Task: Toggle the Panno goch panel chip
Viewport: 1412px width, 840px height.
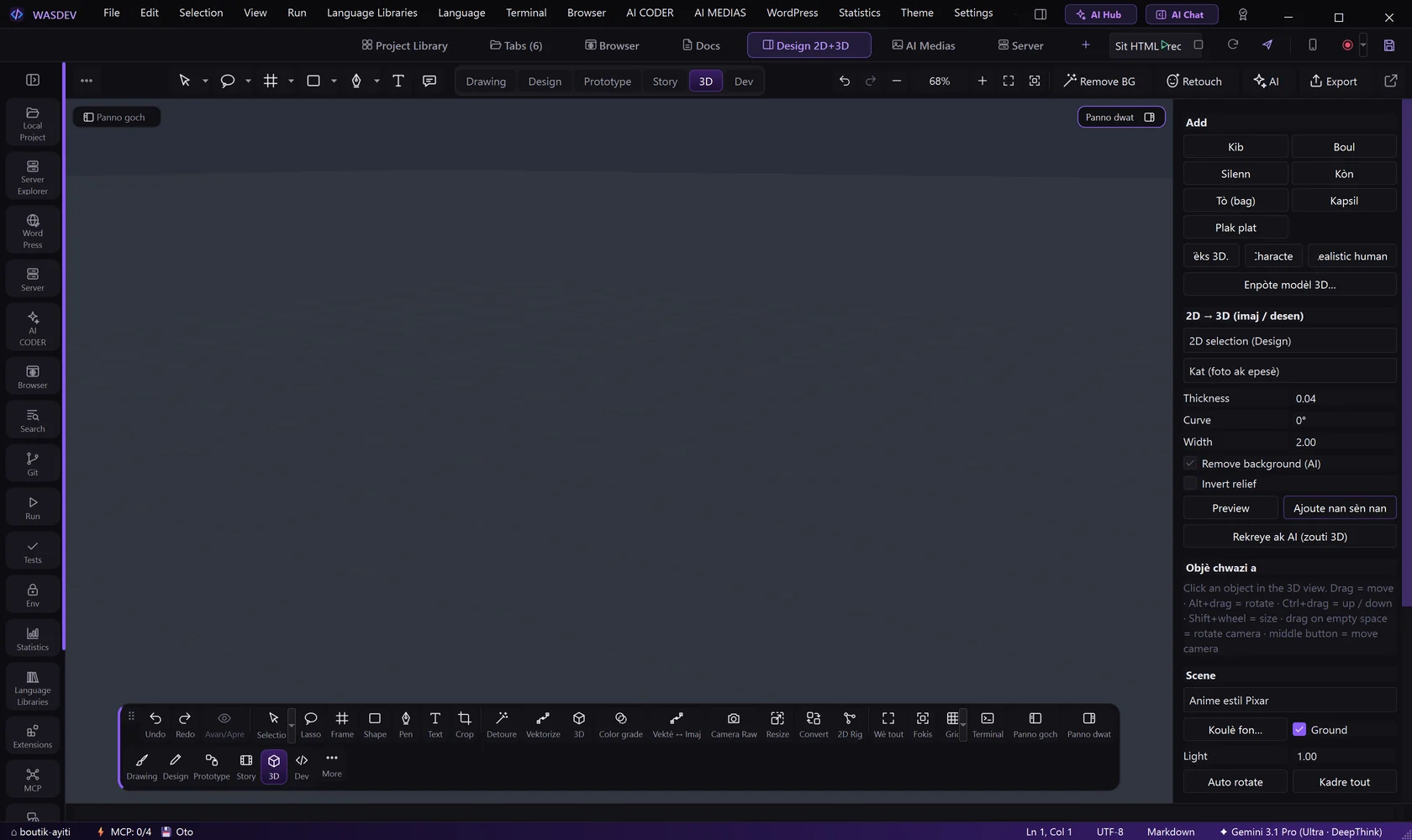Action: click(x=115, y=117)
